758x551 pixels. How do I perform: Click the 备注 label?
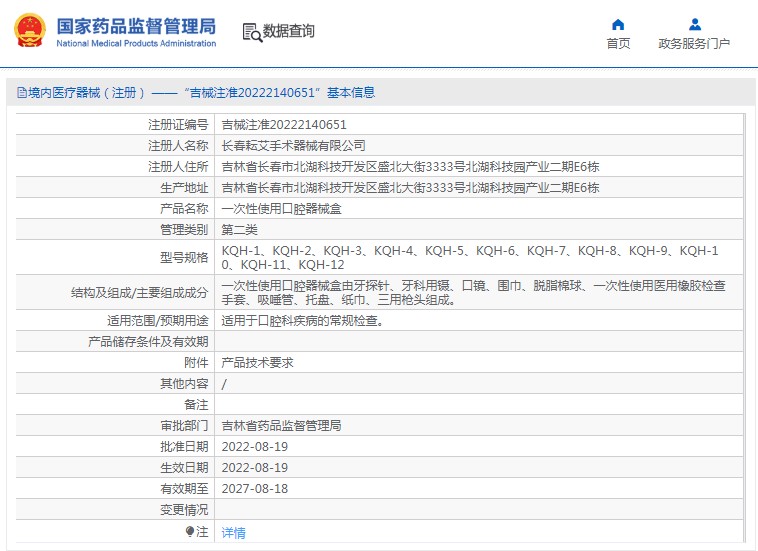196,405
